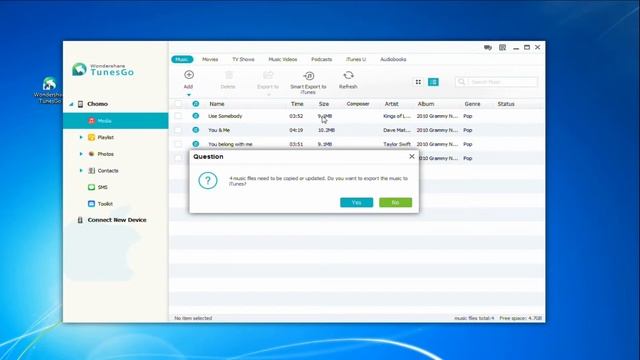Switch to the Audiobooks tab
Image resolution: width=640 pixels, height=360 pixels.
pos(393,59)
